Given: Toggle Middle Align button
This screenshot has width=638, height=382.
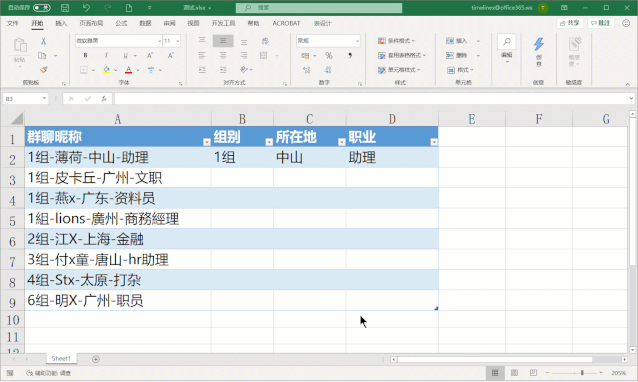Looking at the screenshot, I should (x=223, y=41).
